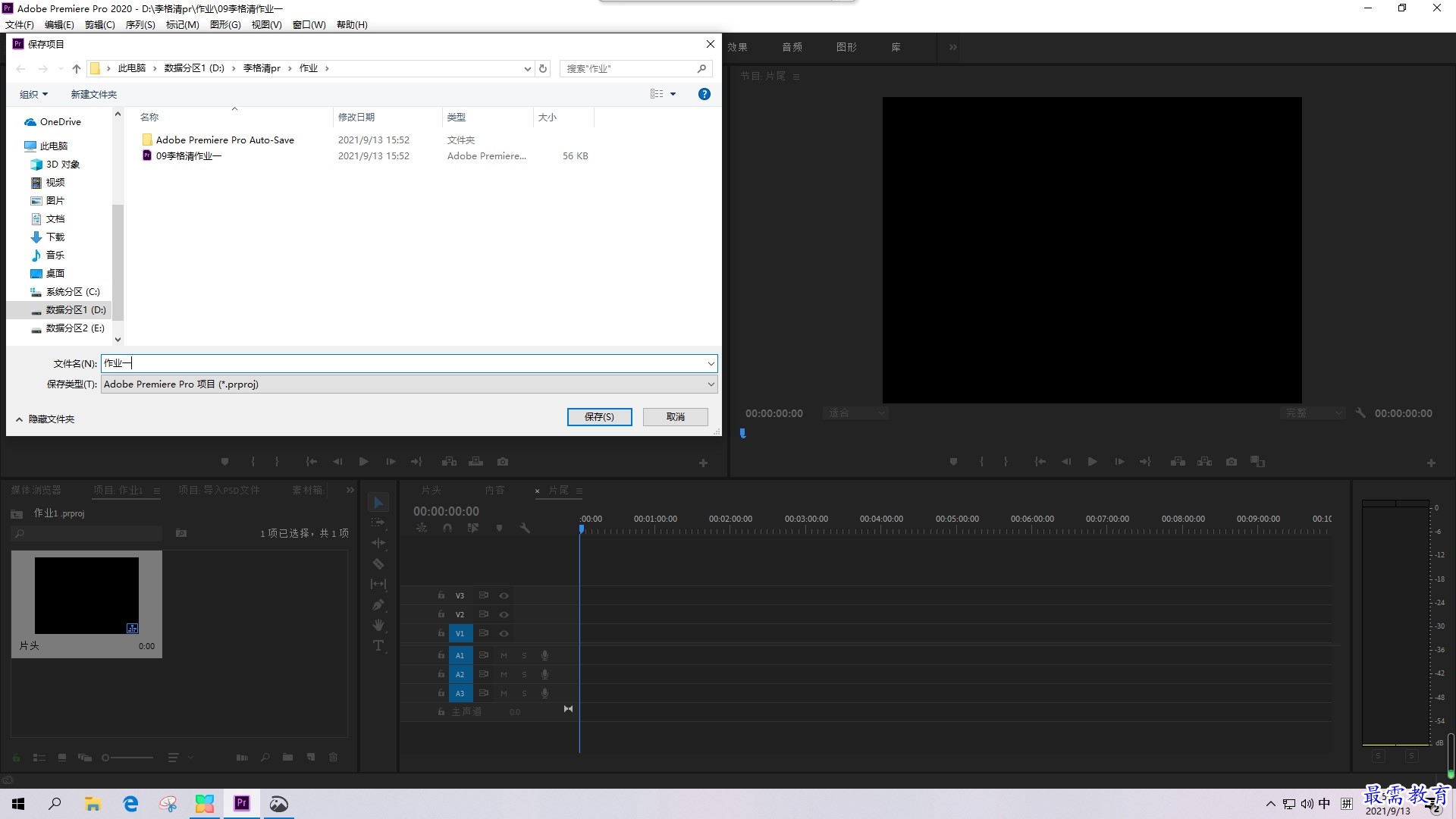Toggle V1 track output eye
Screen dimensions: 1456x819
point(504,633)
